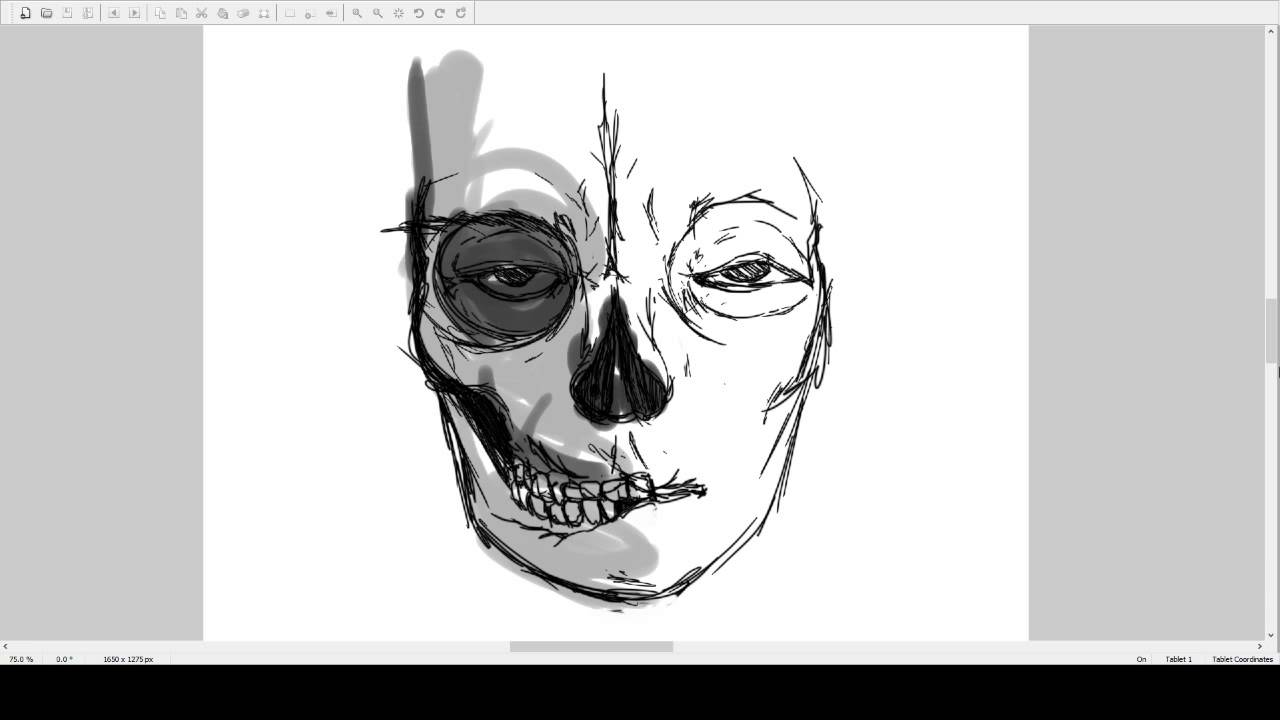Click the scroll down arrow

(x=1272, y=635)
